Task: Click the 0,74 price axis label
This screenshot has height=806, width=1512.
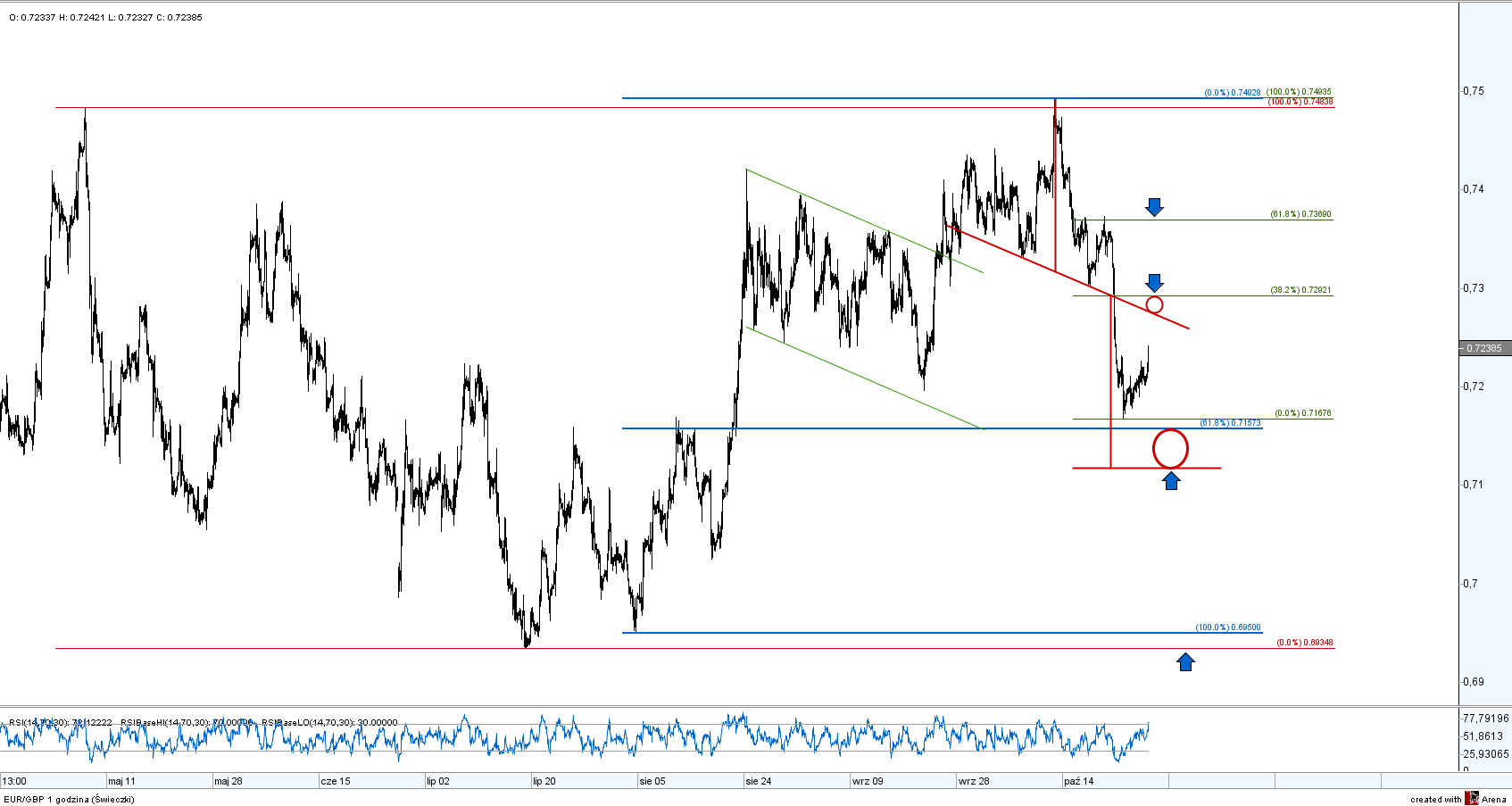Action: click(x=1473, y=189)
